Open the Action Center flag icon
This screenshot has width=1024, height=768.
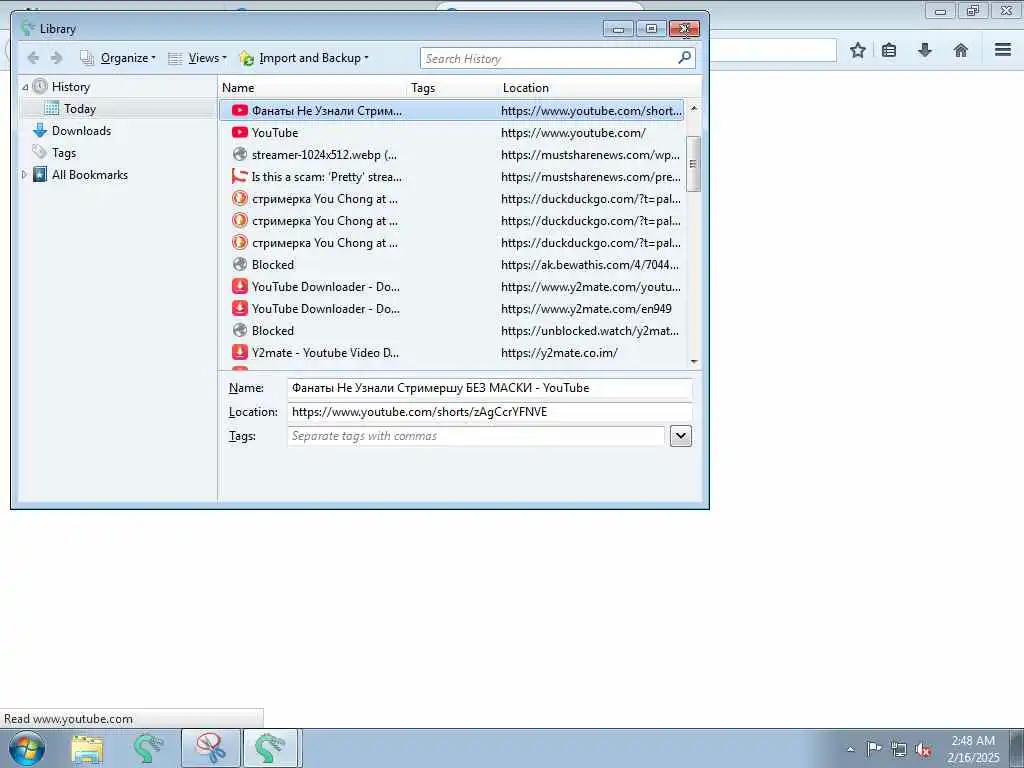point(874,748)
